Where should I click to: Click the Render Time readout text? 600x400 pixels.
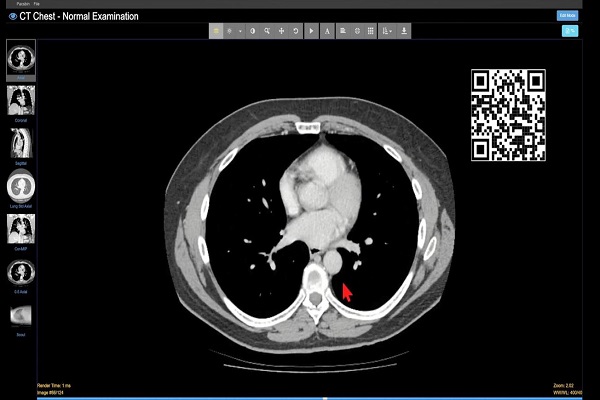click(x=54, y=385)
